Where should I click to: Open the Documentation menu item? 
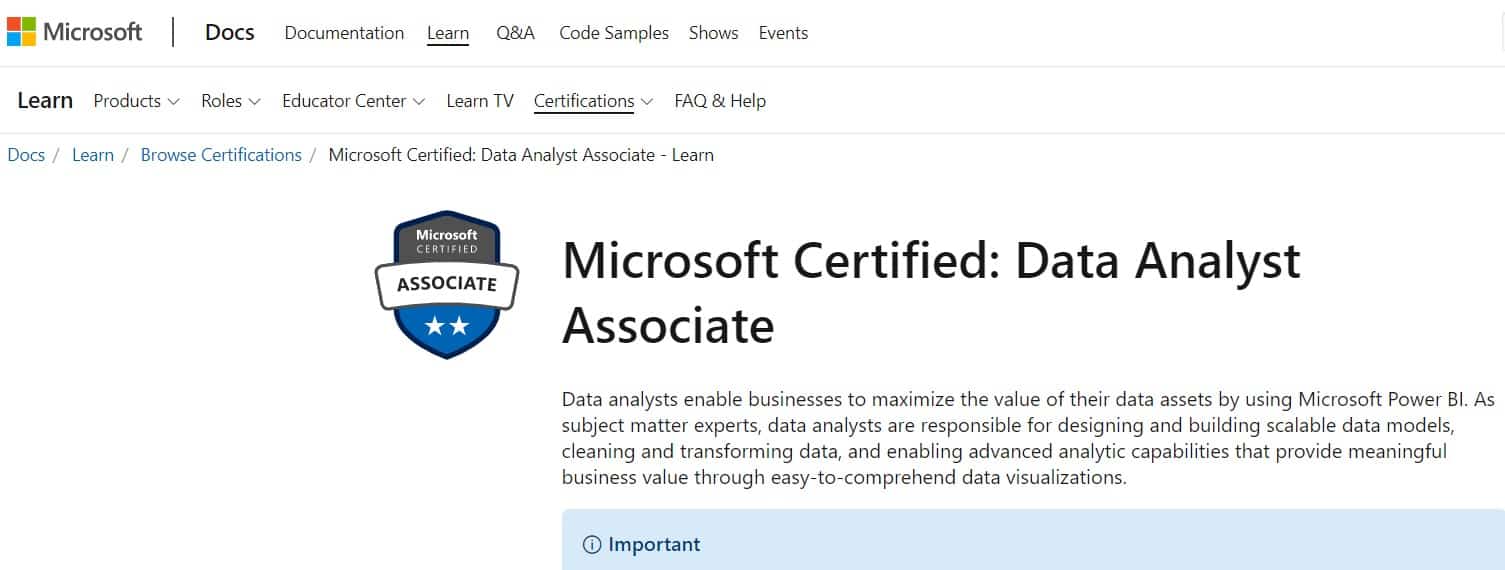[344, 33]
